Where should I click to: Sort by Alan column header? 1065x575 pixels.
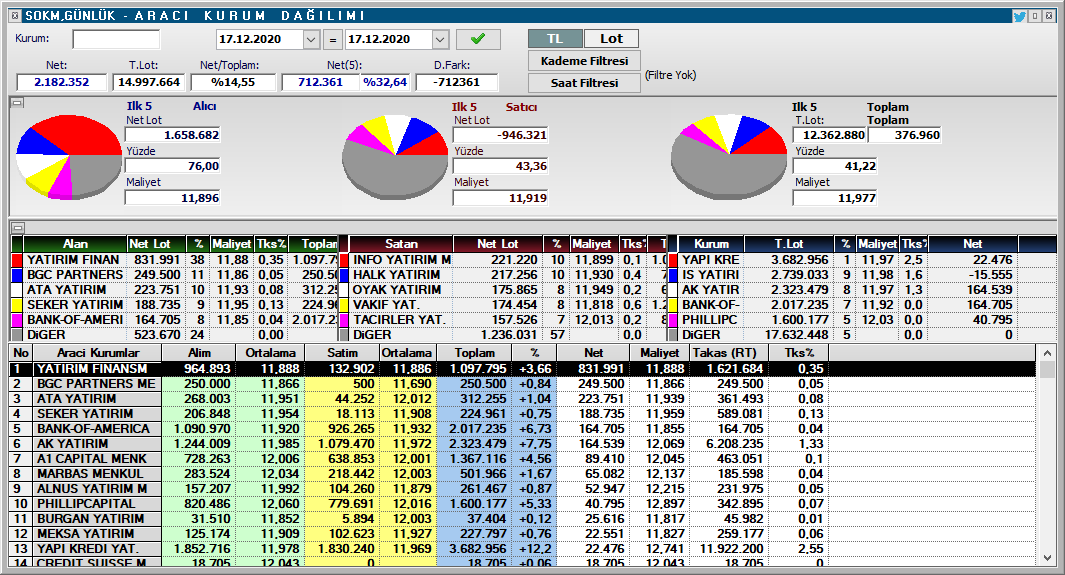tap(75, 244)
